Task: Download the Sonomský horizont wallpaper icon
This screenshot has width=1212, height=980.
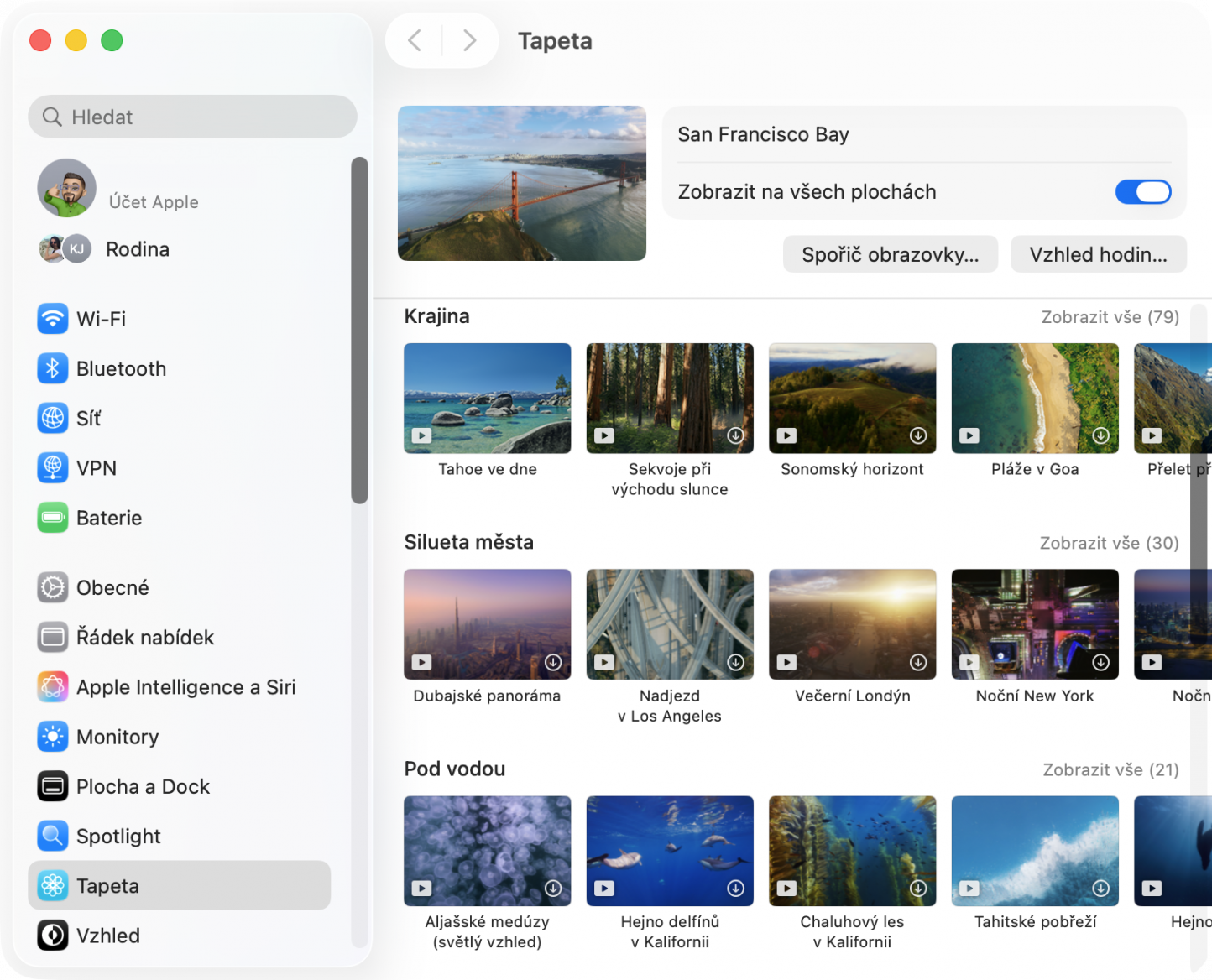Action: (918, 435)
